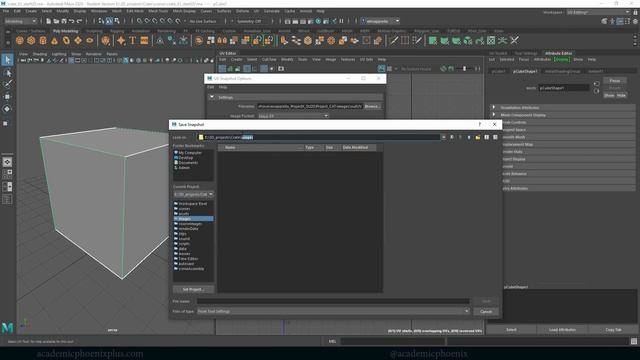Viewport: 640px width, 360px height.
Task: Click the polygon type T shelf icon
Action: (x=132, y=40)
